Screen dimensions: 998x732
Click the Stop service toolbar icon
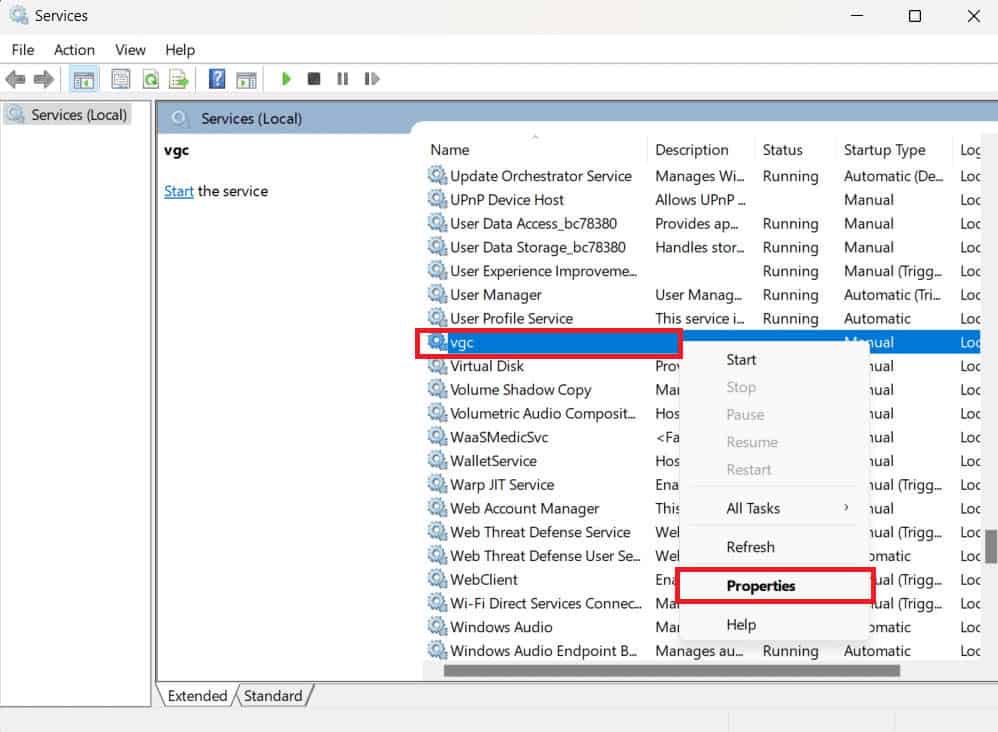tap(313, 79)
